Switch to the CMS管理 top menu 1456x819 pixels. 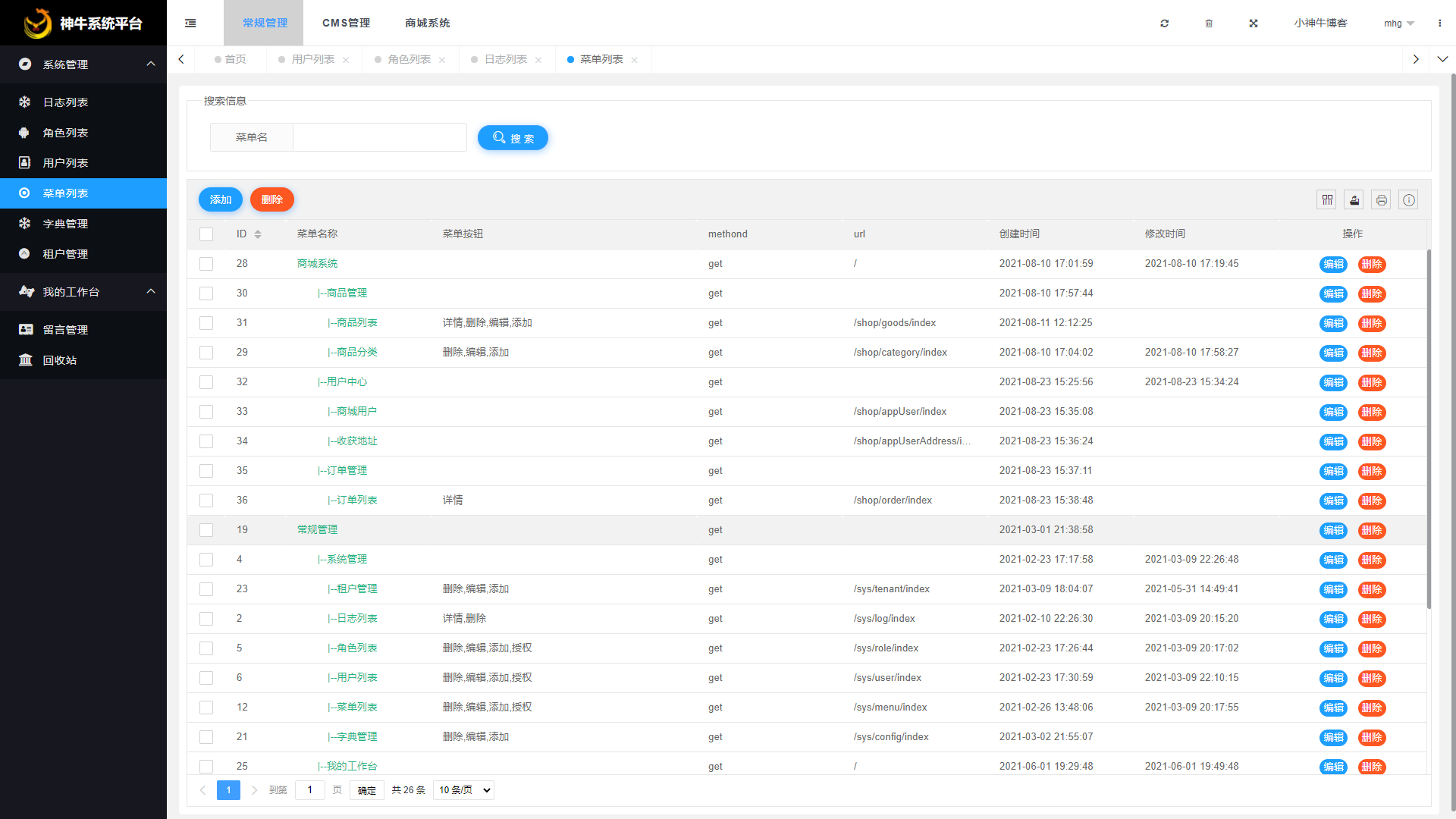click(346, 23)
